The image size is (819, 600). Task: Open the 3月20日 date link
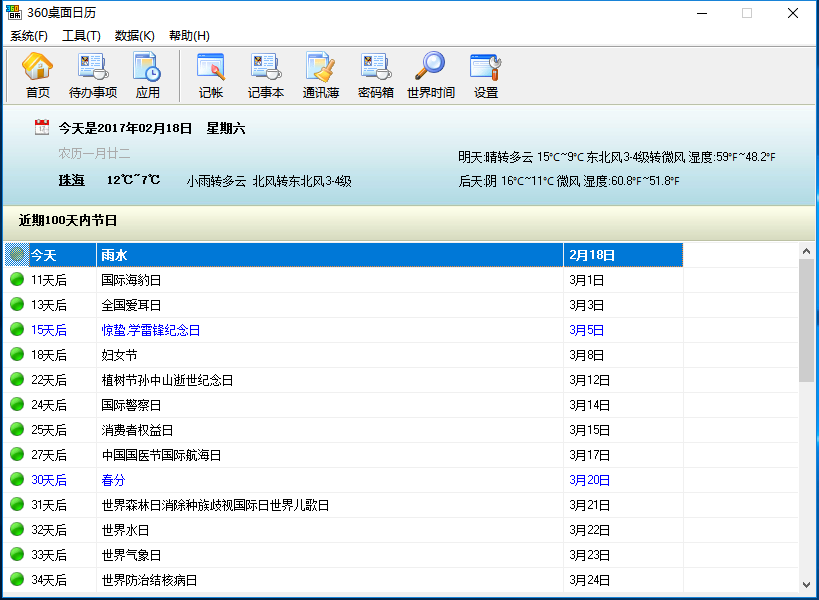(x=587, y=480)
